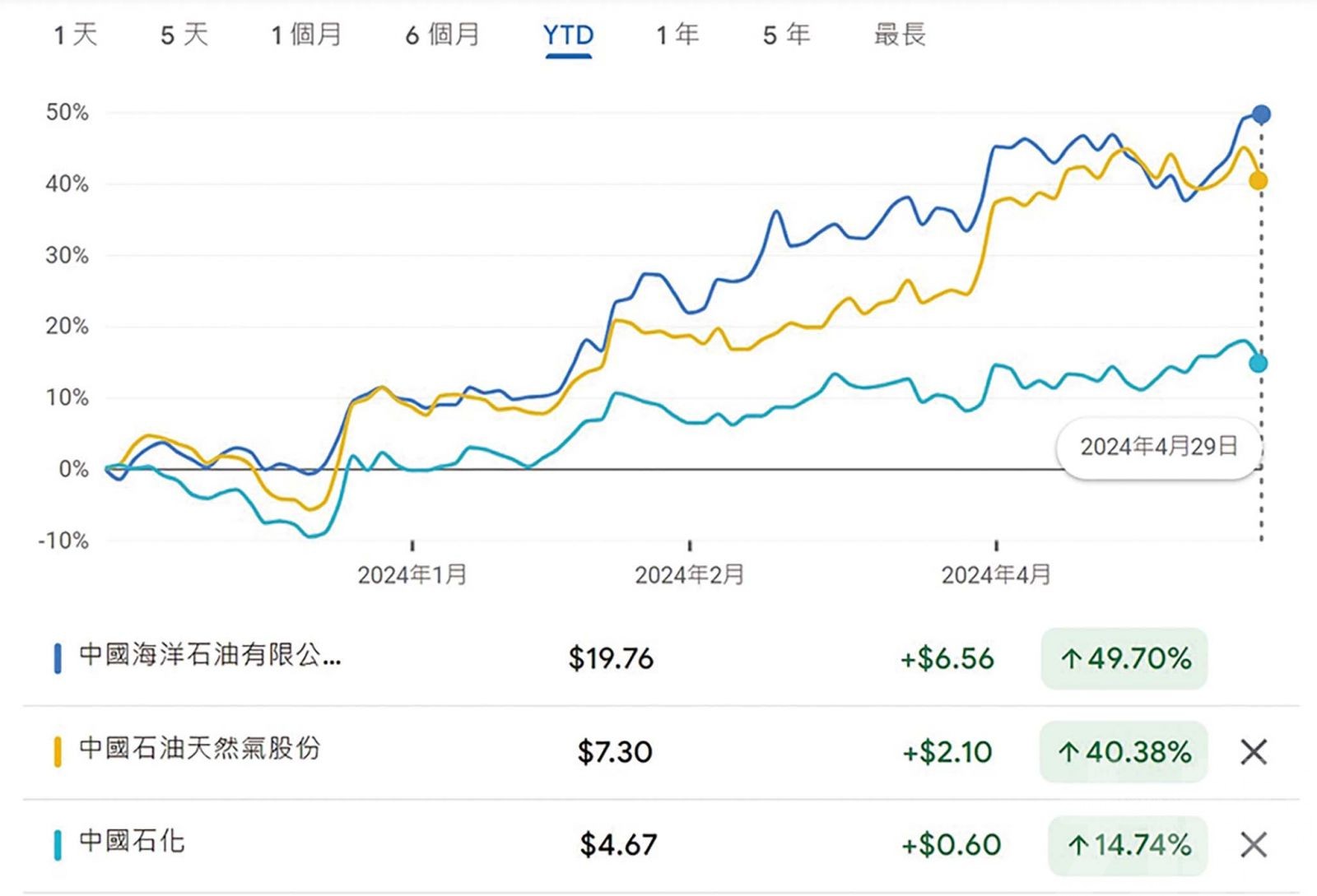Viewport: 1317px width, 896px height.
Task: Choose the 1 個月 time range
Action: [x=306, y=35]
